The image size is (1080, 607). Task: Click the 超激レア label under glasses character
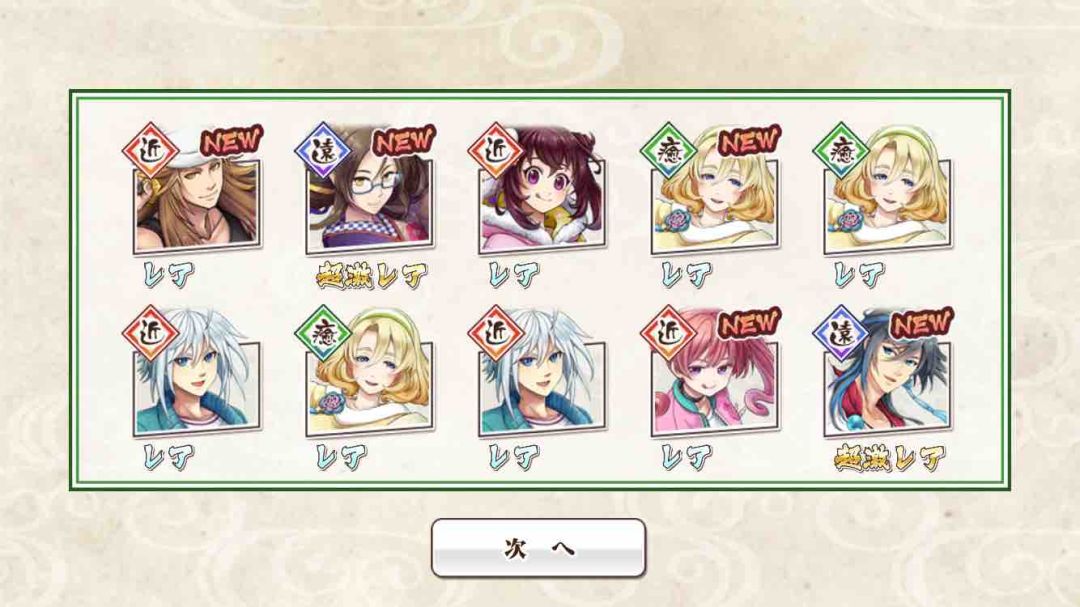pyautogui.click(x=371, y=276)
